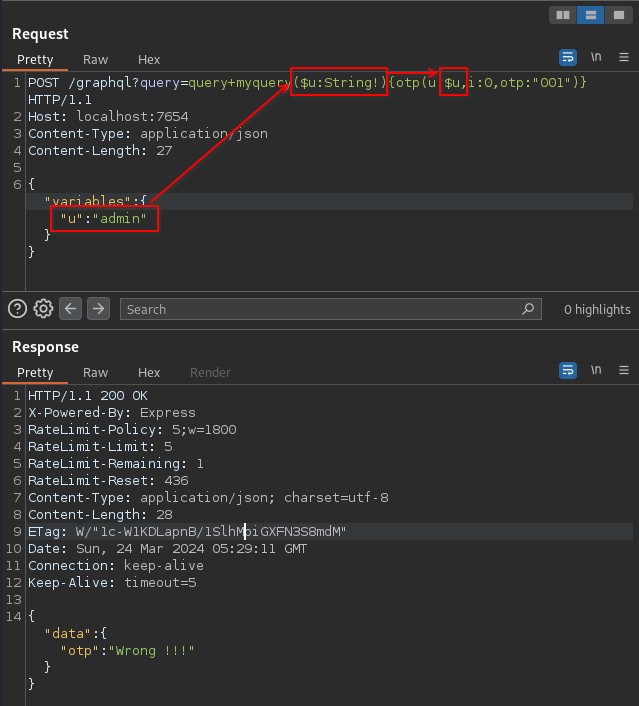Screen dimensions: 639x706
Task: Switch to single-pane layout icon
Action: pos(618,15)
